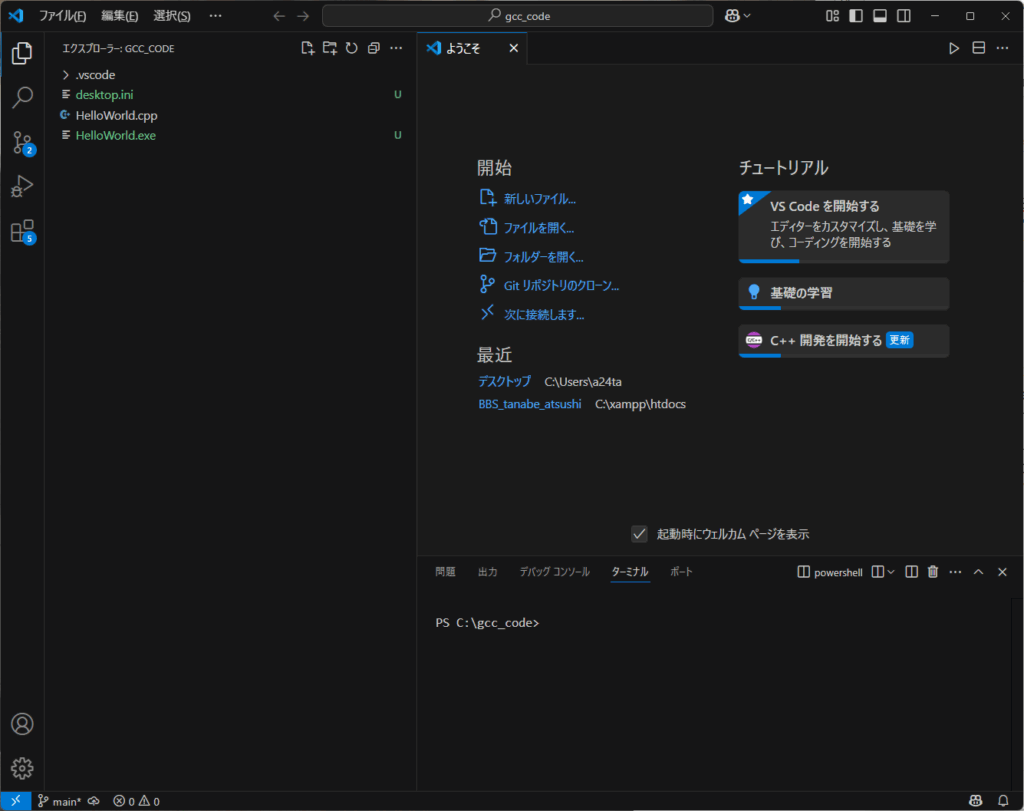Go forward using the navigation arrow
1024x811 pixels.
click(303, 16)
